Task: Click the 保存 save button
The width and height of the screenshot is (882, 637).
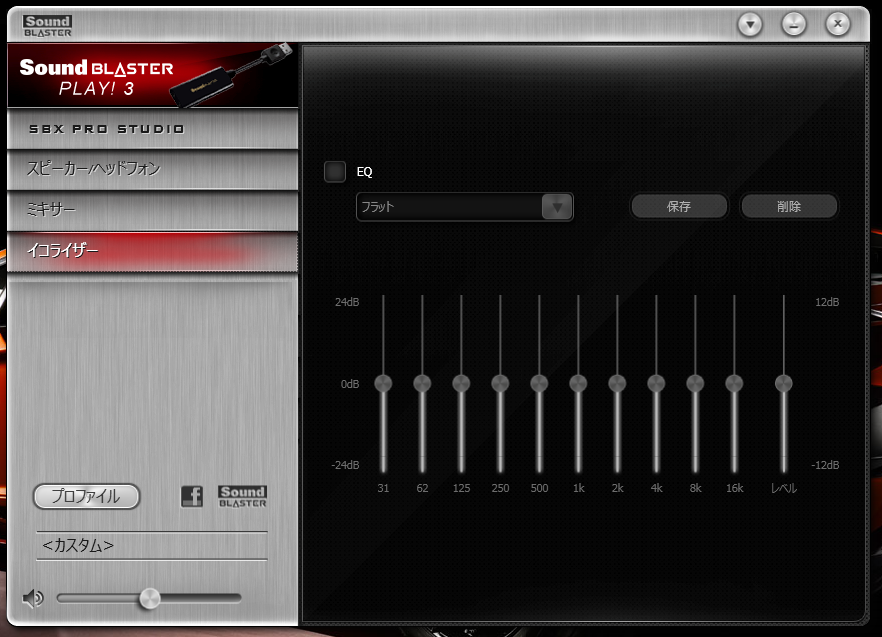Action: tap(679, 207)
